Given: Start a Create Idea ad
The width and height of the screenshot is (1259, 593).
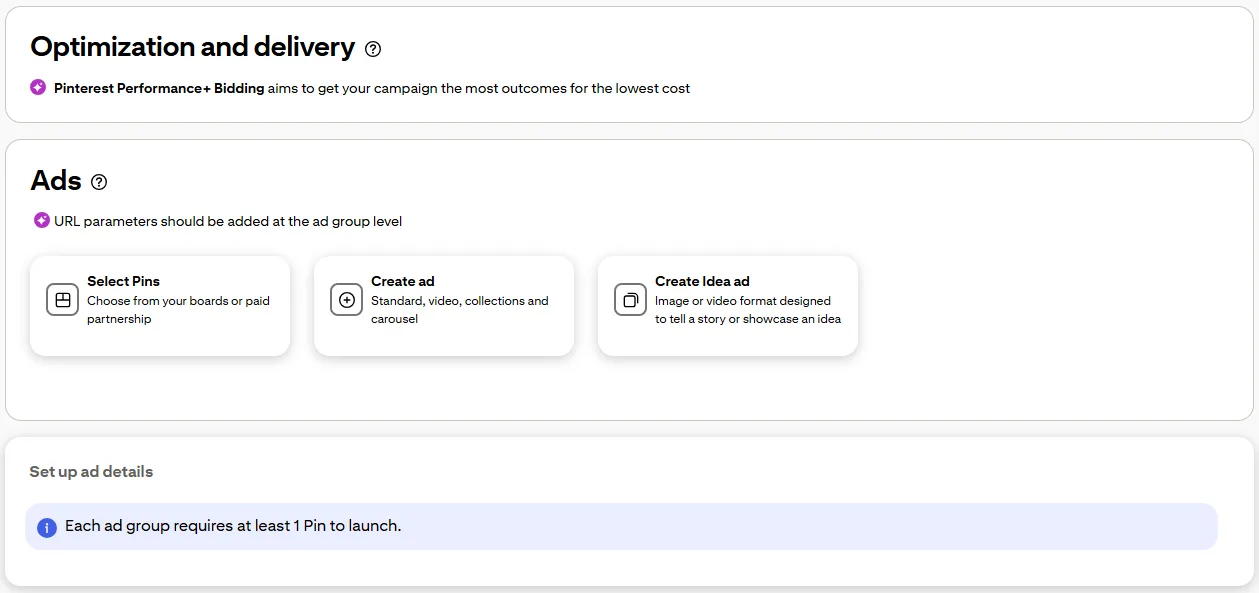Looking at the screenshot, I should 727,305.
